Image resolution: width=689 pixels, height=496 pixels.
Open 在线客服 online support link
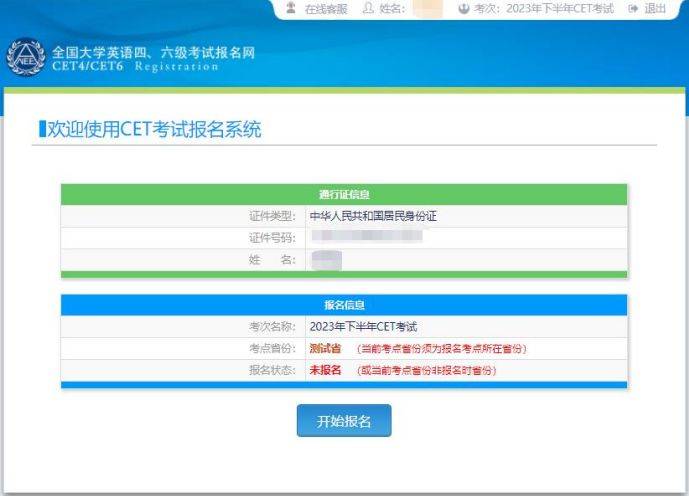click(x=326, y=9)
